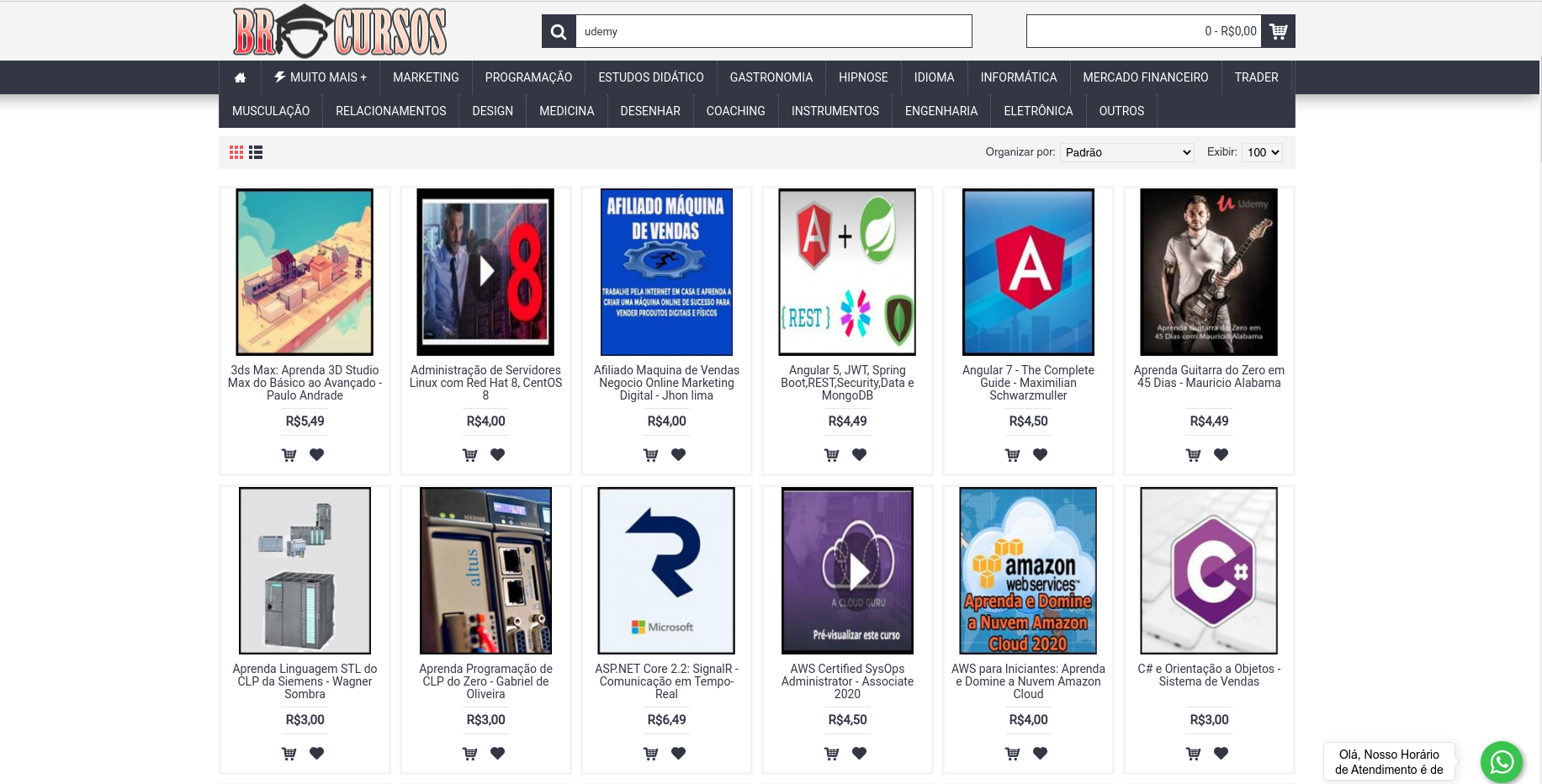
Task: Open the MARKETING category
Action: [426, 77]
